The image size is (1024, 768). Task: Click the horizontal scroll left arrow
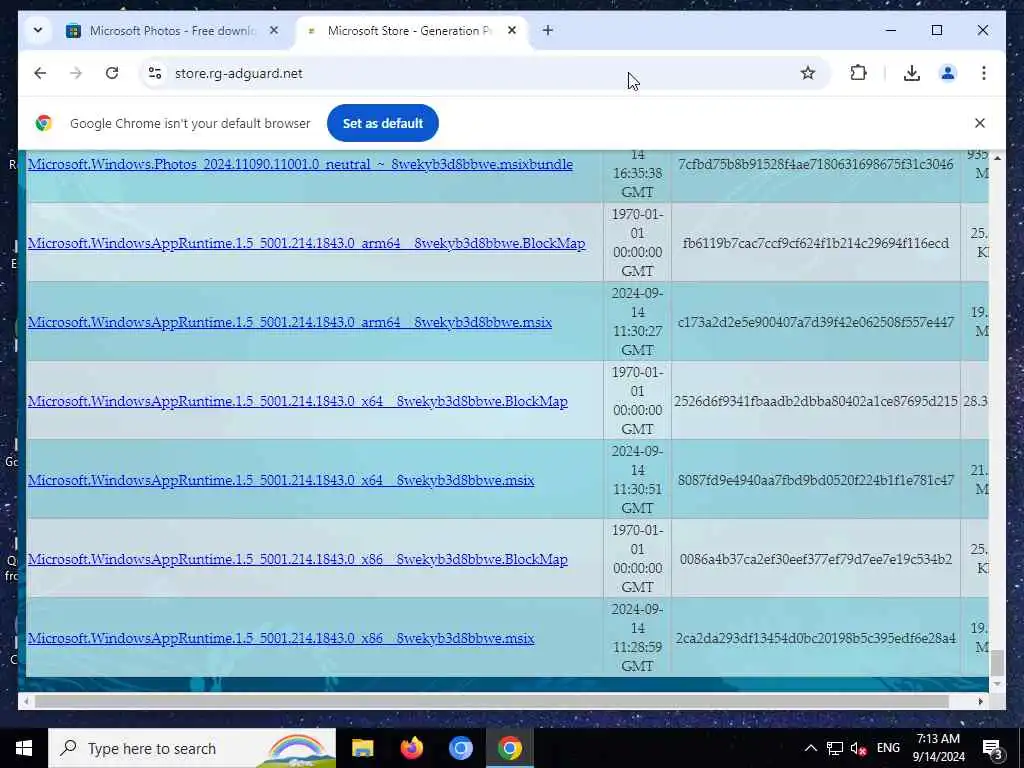[25, 701]
